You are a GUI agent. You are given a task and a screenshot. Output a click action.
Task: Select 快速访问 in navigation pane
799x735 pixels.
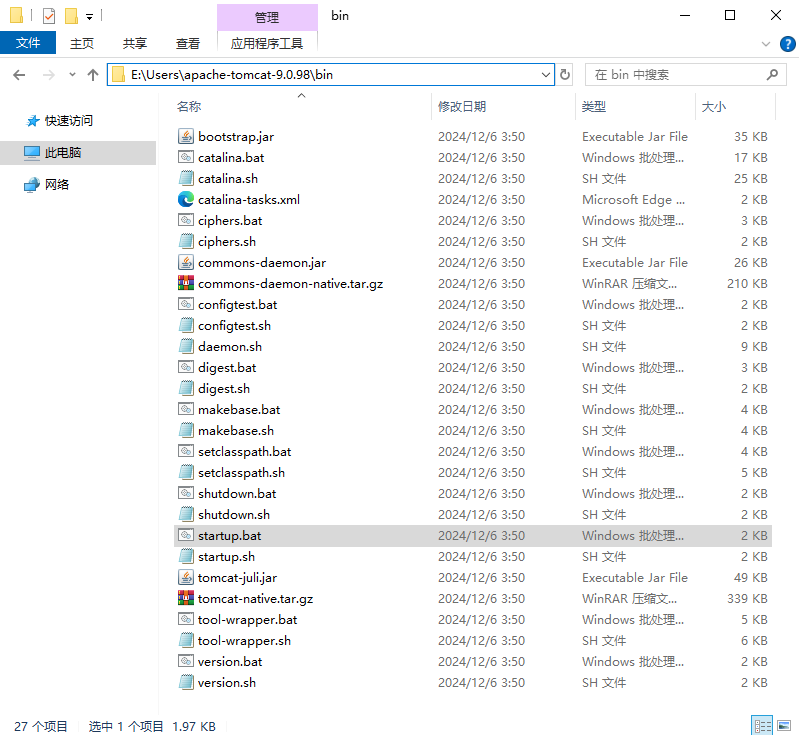69,121
